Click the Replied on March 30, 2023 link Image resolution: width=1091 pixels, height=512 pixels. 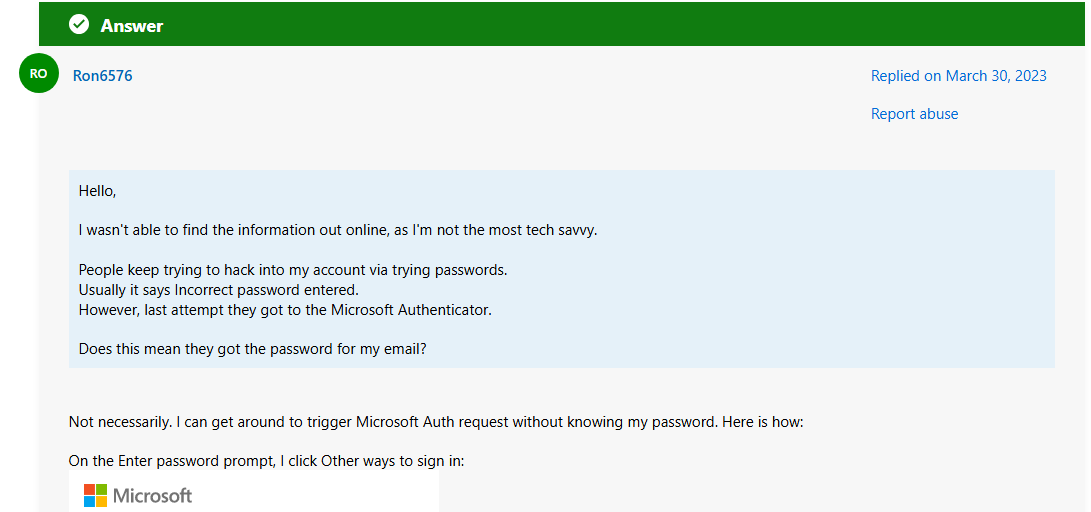(x=958, y=76)
